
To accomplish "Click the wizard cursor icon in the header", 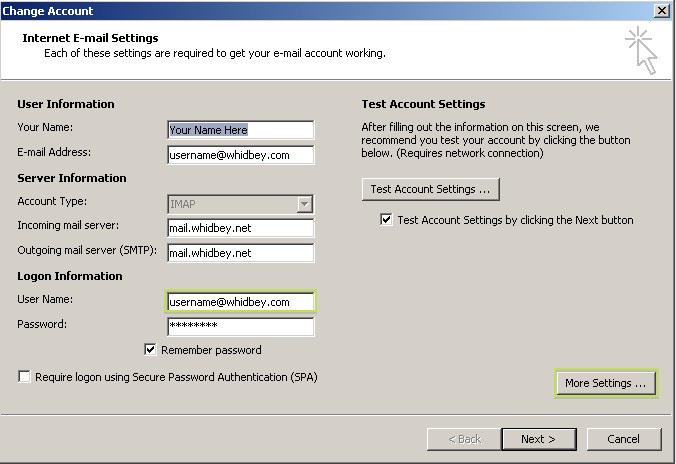I will 642,50.
